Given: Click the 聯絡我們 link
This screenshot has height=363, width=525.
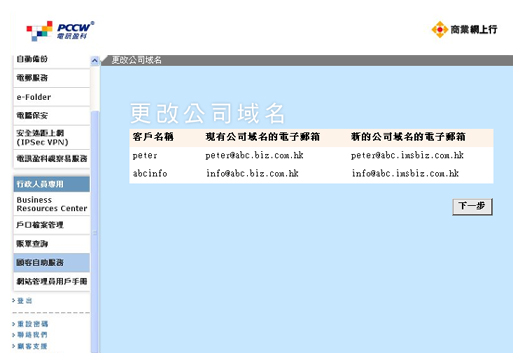Looking at the screenshot, I should 32,335.
